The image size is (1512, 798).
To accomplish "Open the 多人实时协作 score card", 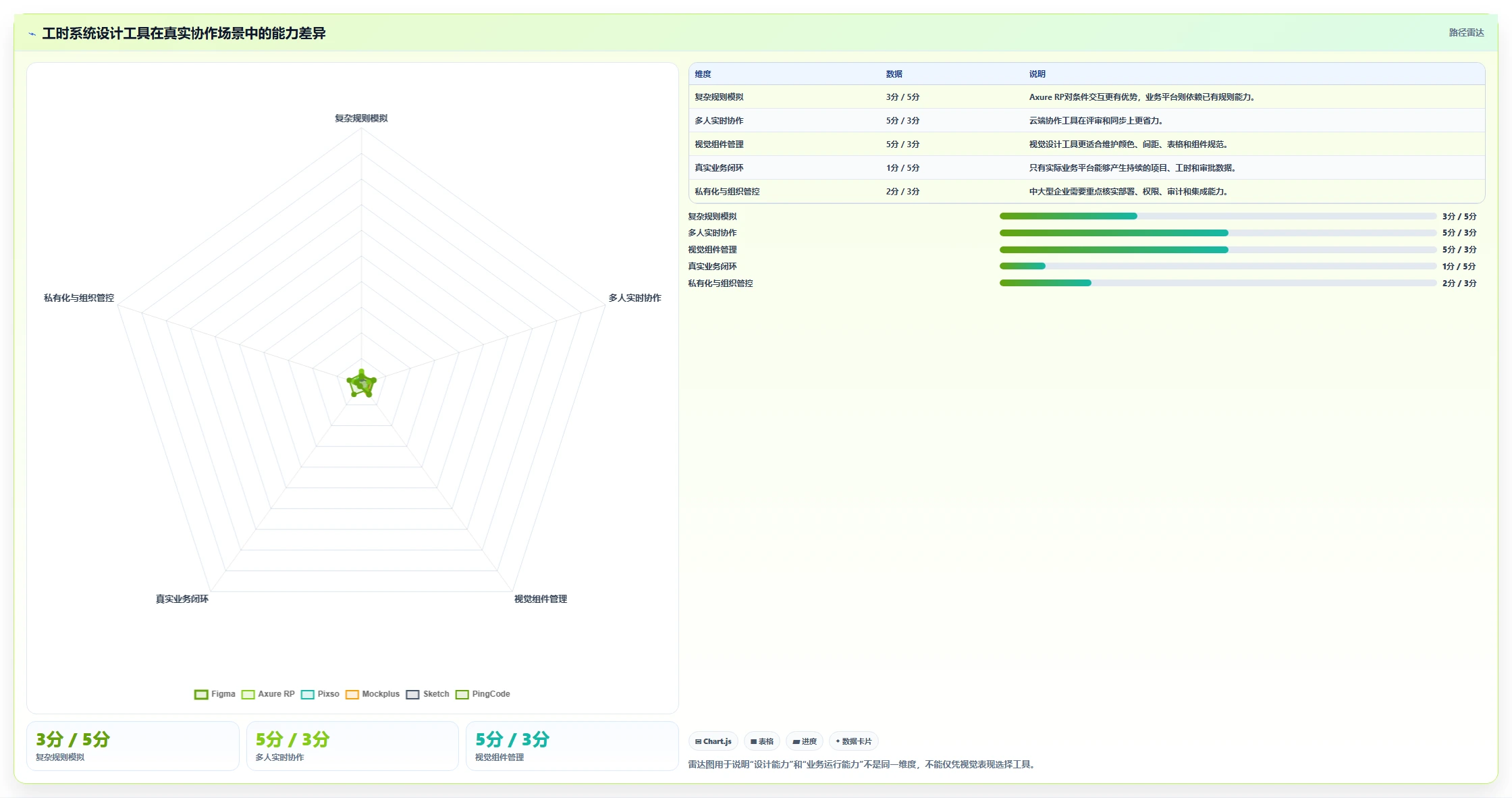I will 352,746.
